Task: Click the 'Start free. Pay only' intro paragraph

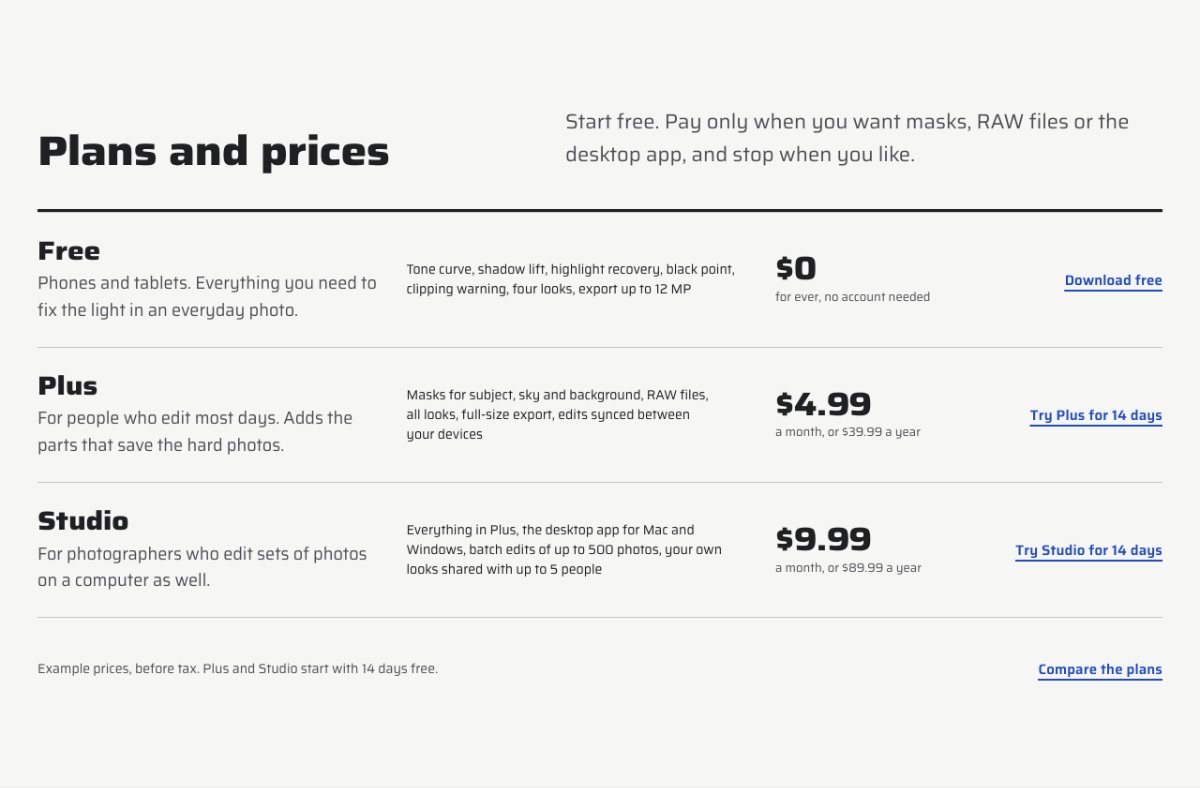Action: point(847,138)
